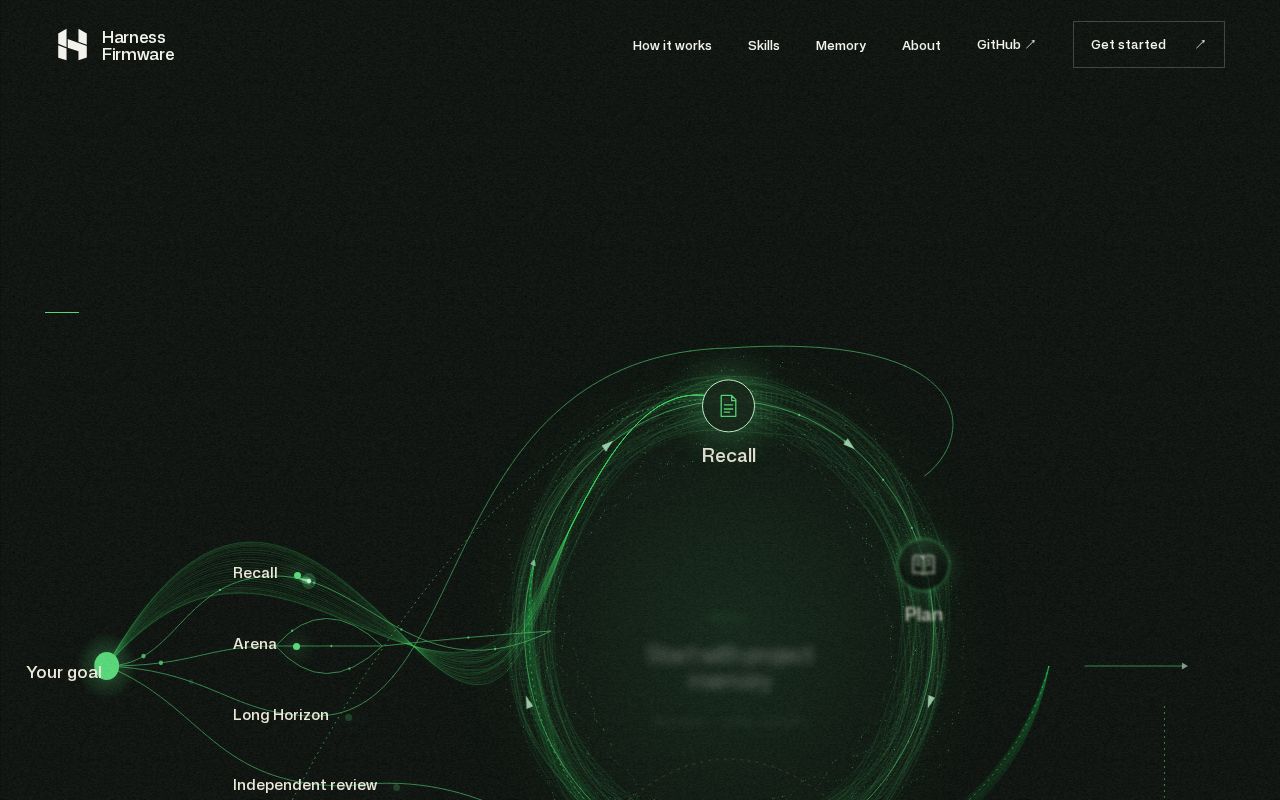Open the GitHub external link
1280x800 pixels.
1006,45
